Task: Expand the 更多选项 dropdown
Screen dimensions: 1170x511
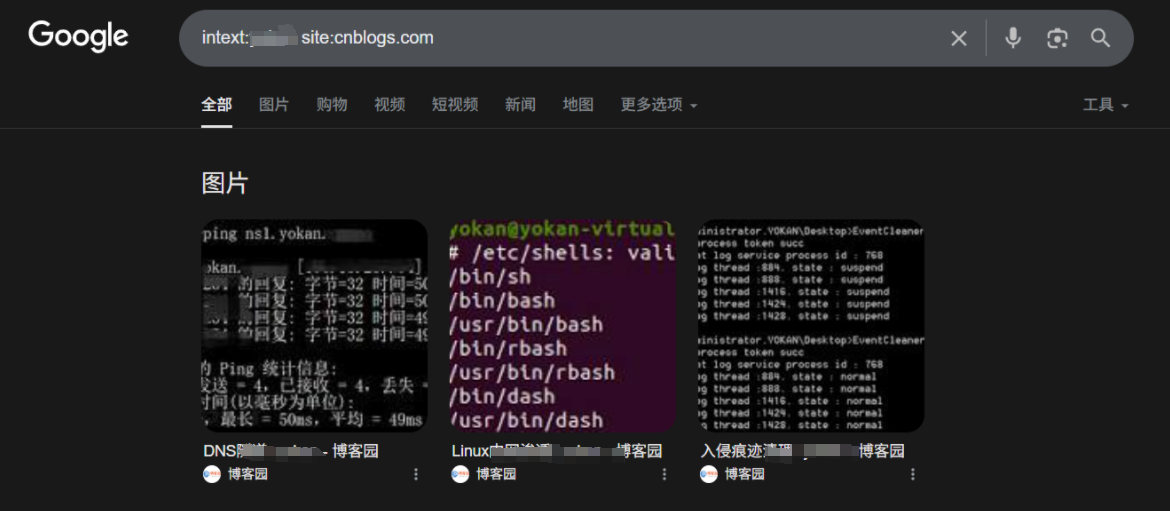Action: click(659, 104)
